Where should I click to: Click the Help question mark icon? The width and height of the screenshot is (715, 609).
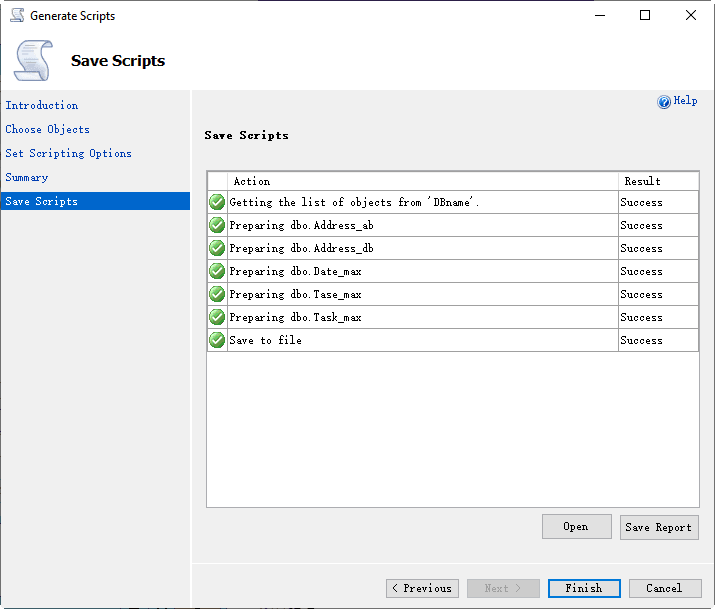point(664,102)
